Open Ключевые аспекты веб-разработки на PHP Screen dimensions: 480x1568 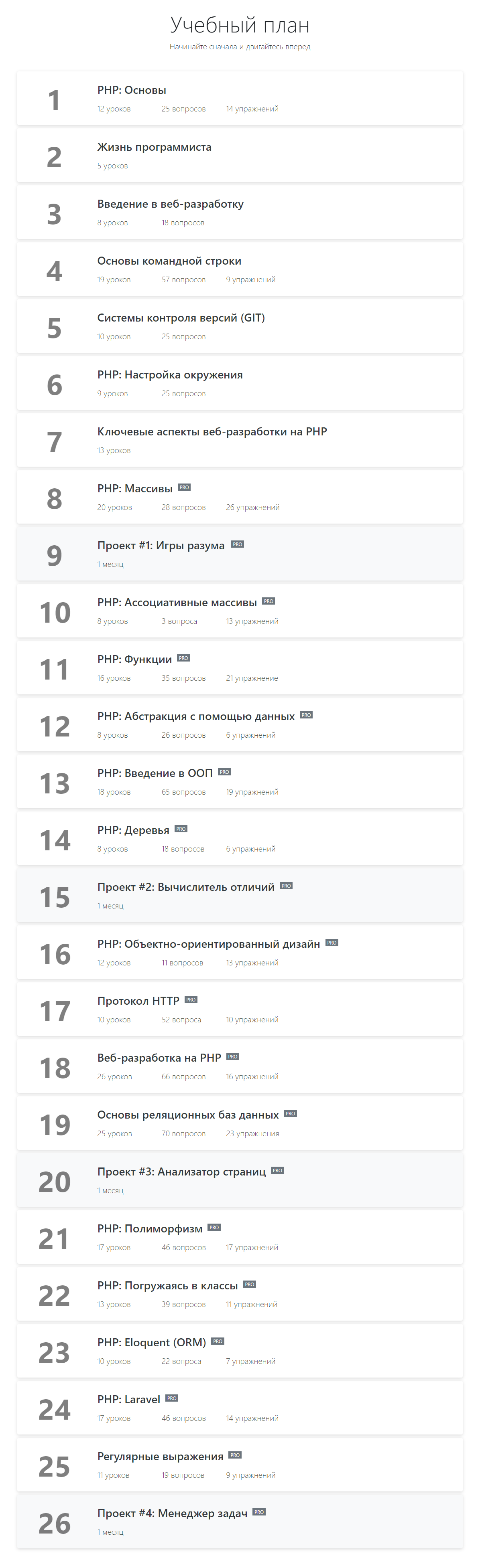(x=240, y=439)
